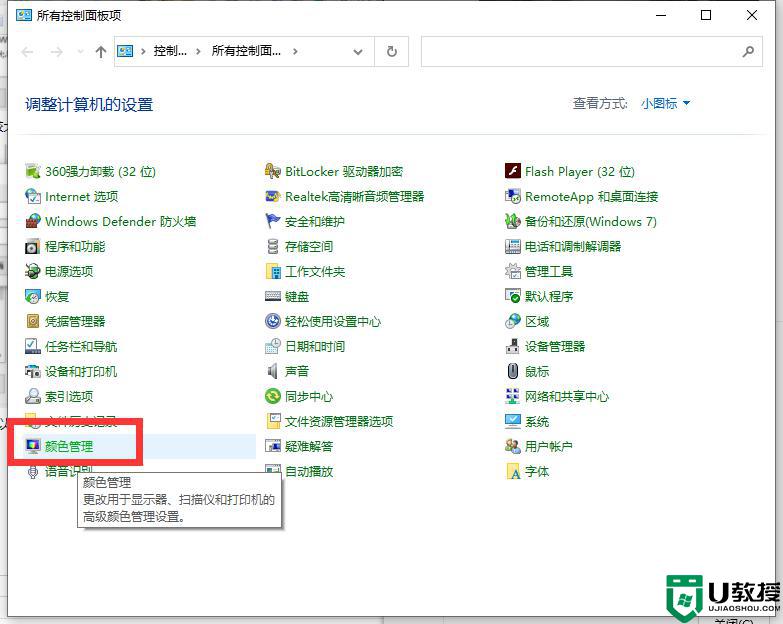
Task: Open the 系统 link
Action: [537, 421]
